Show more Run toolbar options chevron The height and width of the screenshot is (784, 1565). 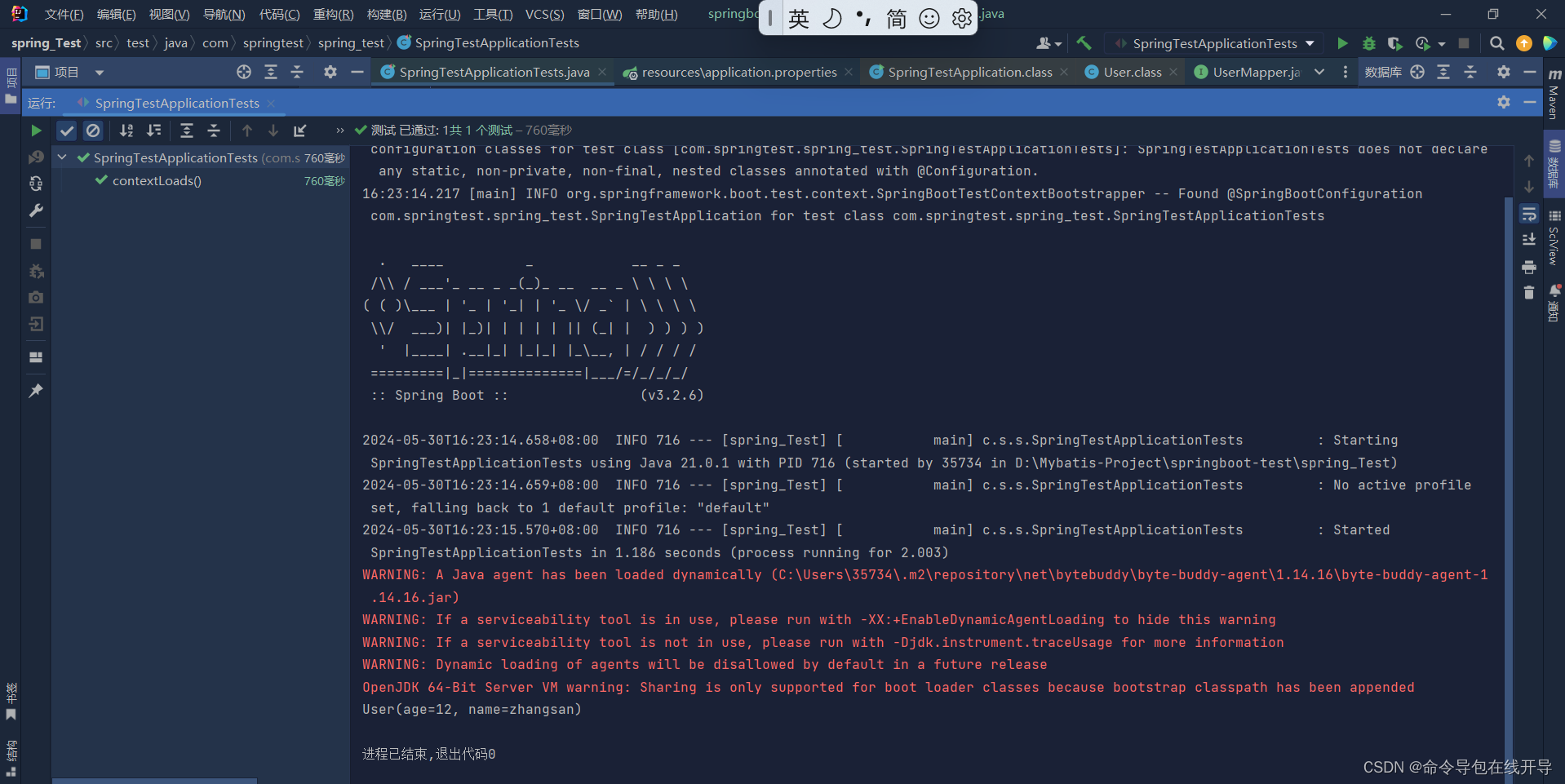coord(340,131)
